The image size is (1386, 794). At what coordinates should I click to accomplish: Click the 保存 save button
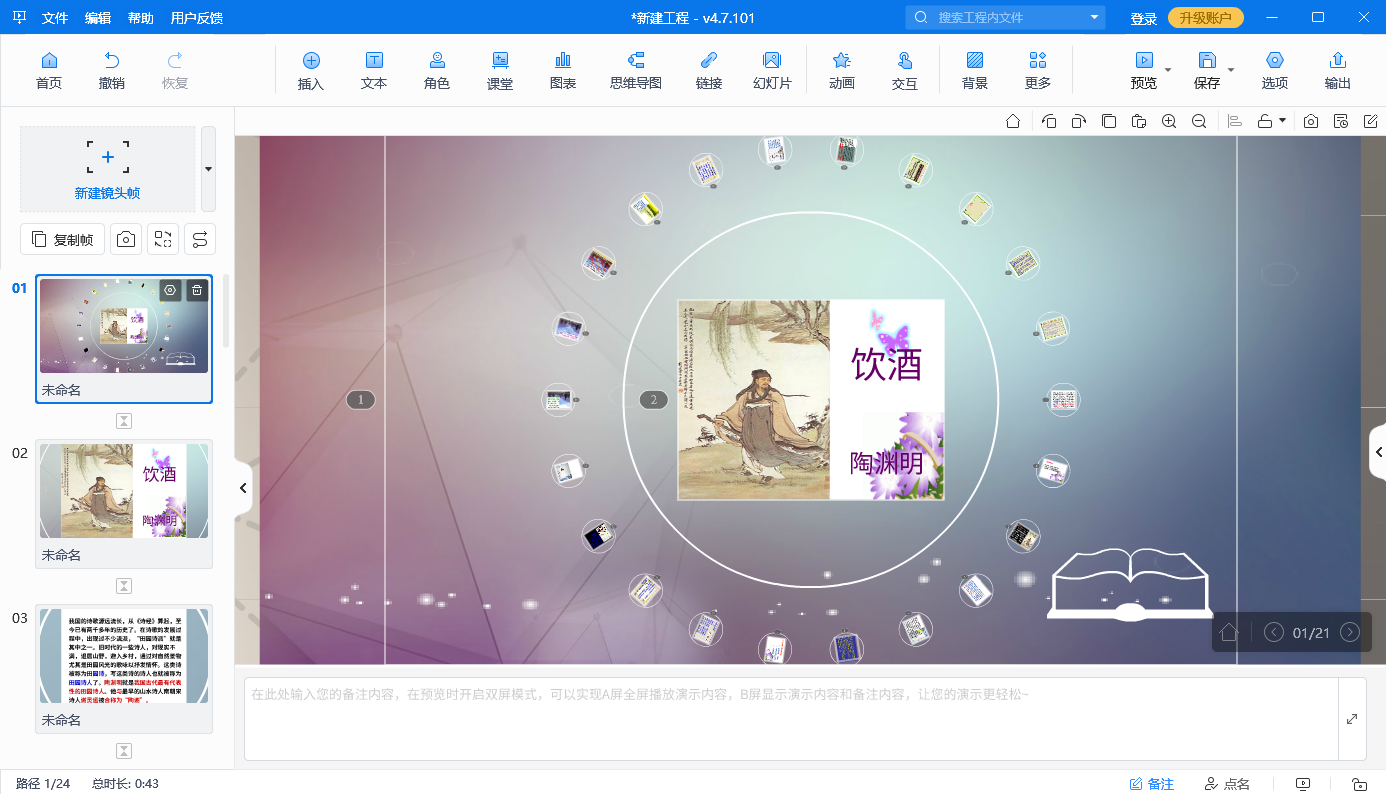pos(1207,71)
